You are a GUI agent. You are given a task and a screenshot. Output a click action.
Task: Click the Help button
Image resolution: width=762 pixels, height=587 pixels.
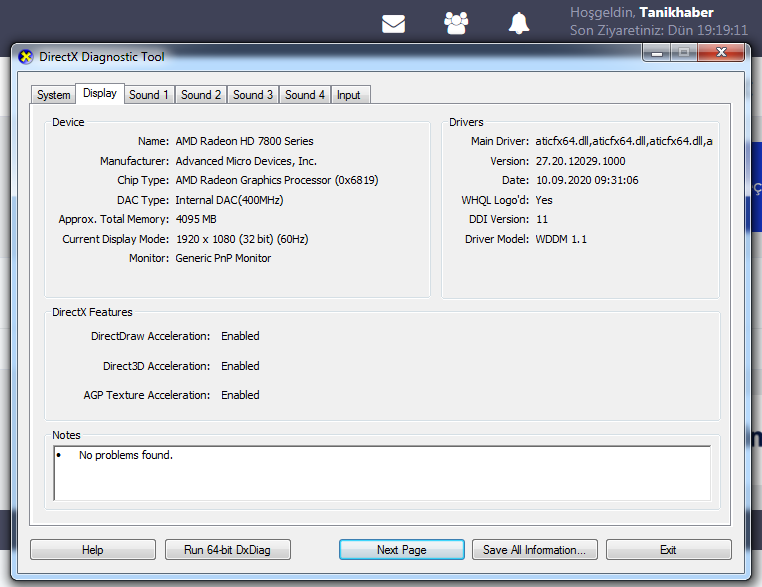point(93,550)
